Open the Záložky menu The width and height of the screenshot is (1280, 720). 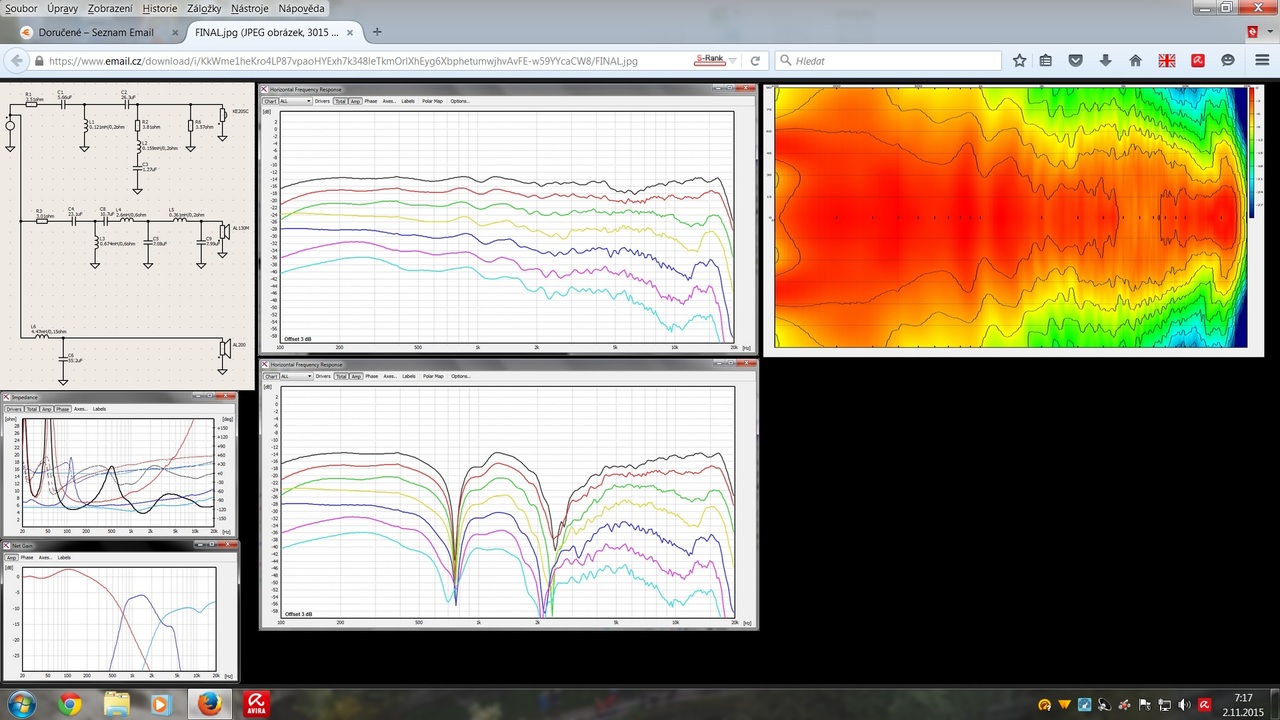pyautogui.click(x=204, y=8)
